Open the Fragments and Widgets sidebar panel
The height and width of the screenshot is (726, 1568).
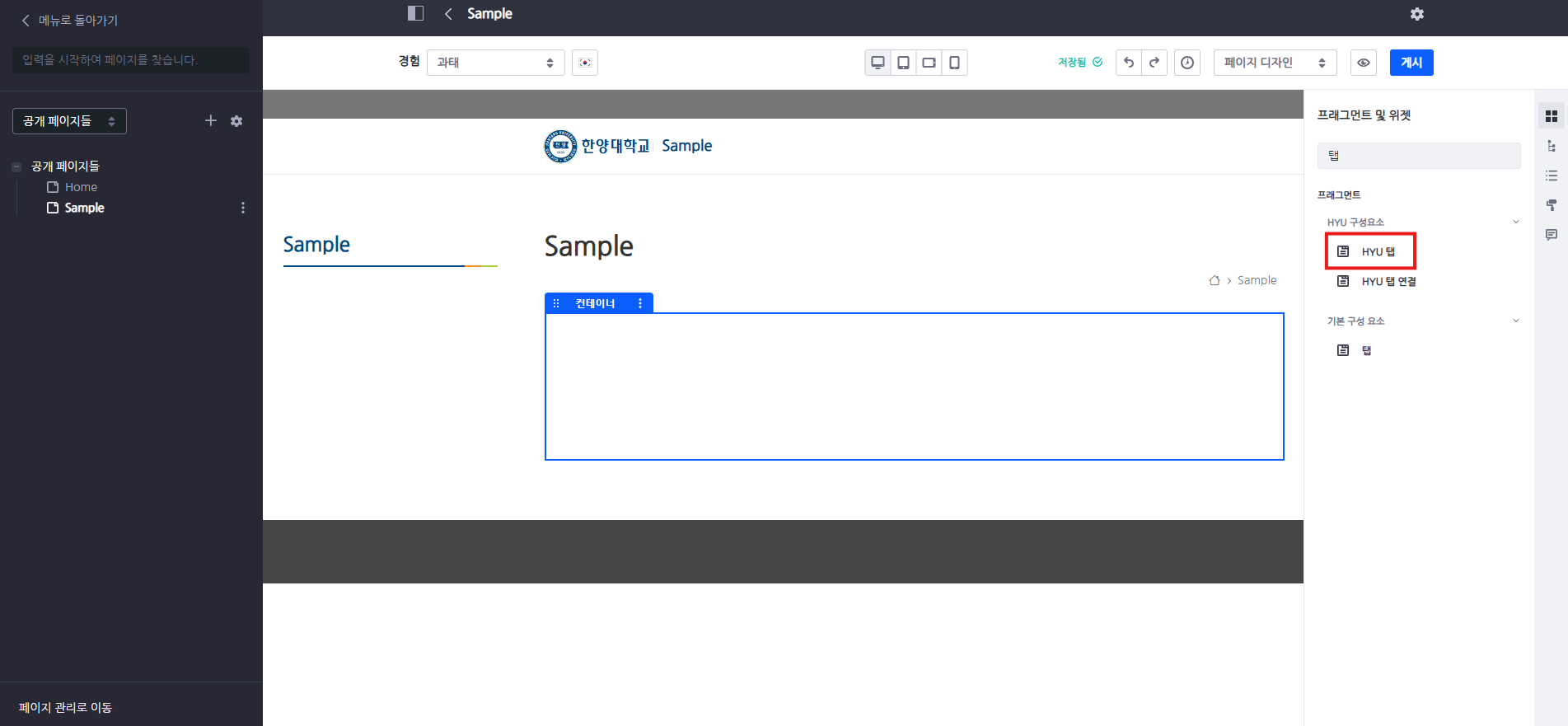(1552, 116)
